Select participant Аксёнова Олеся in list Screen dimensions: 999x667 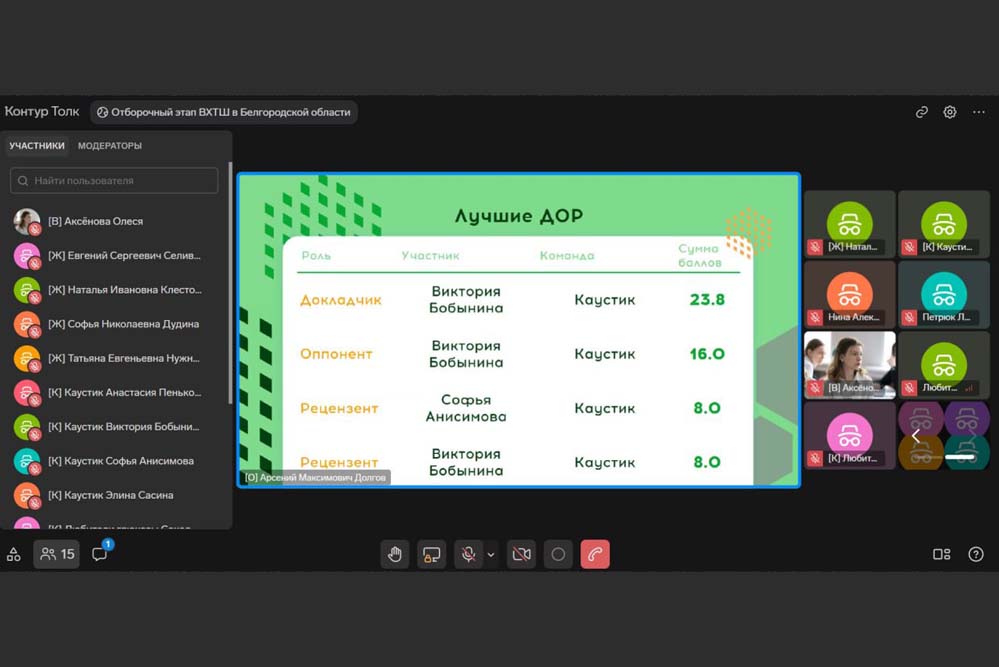click(x=95, y=222)
